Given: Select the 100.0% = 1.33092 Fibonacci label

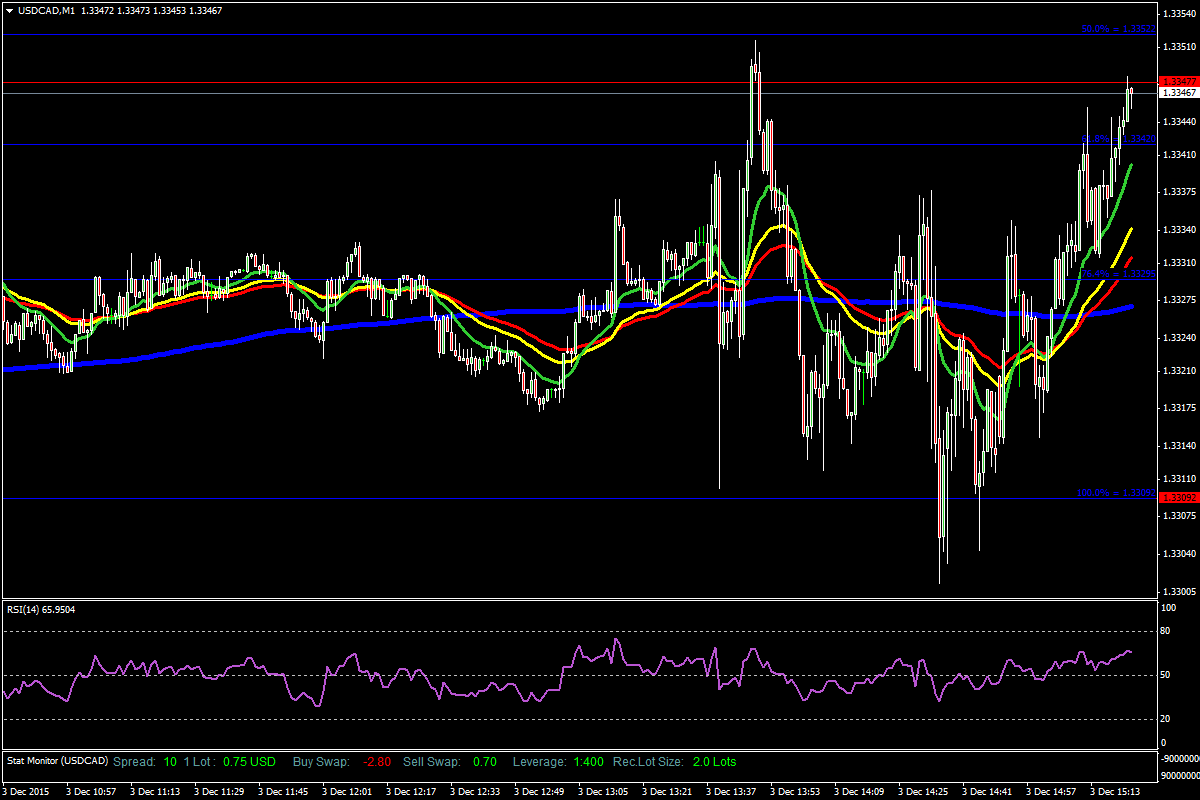Looking at the screenshot, I should click(1116, 493).
